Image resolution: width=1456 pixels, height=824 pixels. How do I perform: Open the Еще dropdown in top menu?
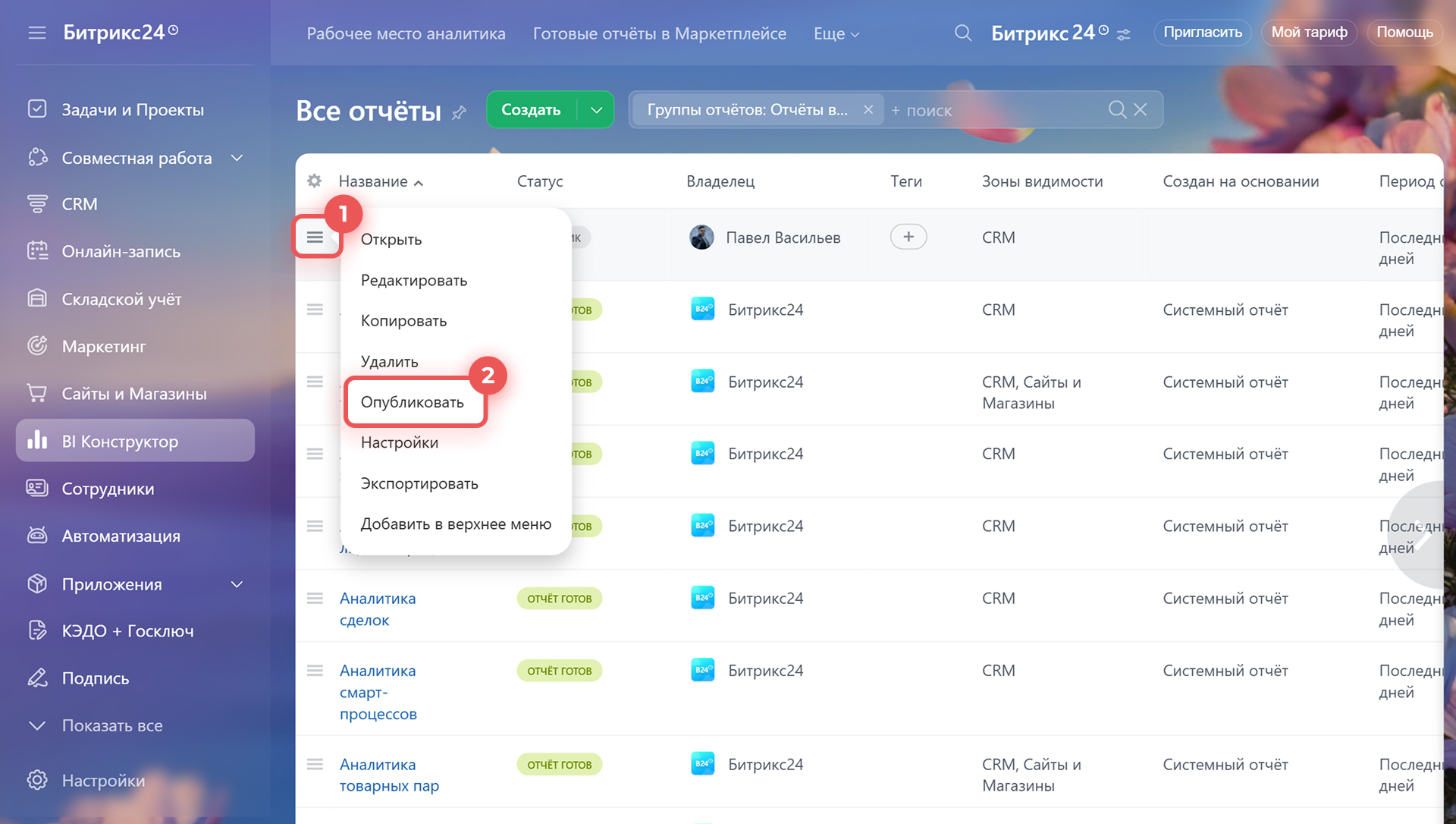836,34
